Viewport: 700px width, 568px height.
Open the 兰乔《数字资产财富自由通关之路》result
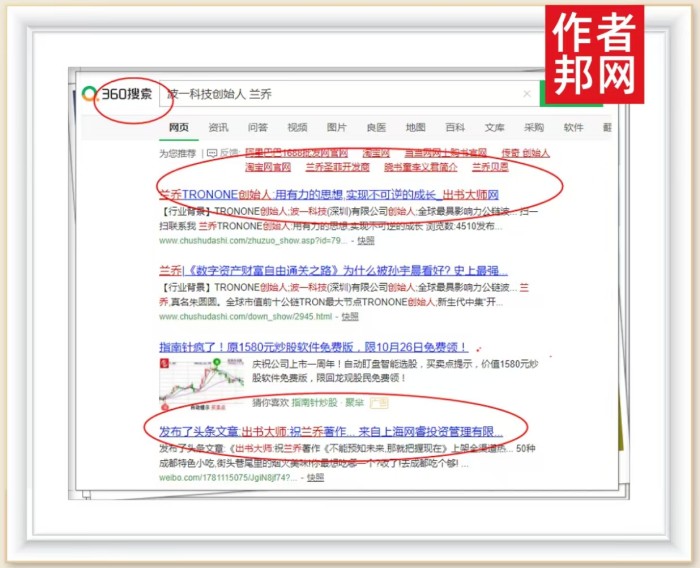pyautogui.click(x=332, y=271)
